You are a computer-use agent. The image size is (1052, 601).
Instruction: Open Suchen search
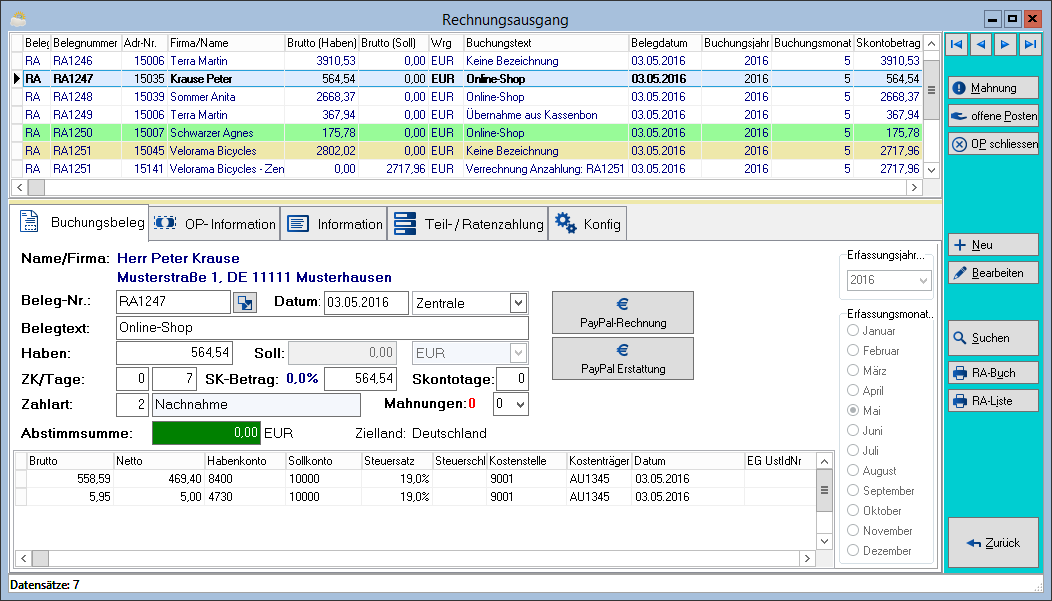pos(993,338)
